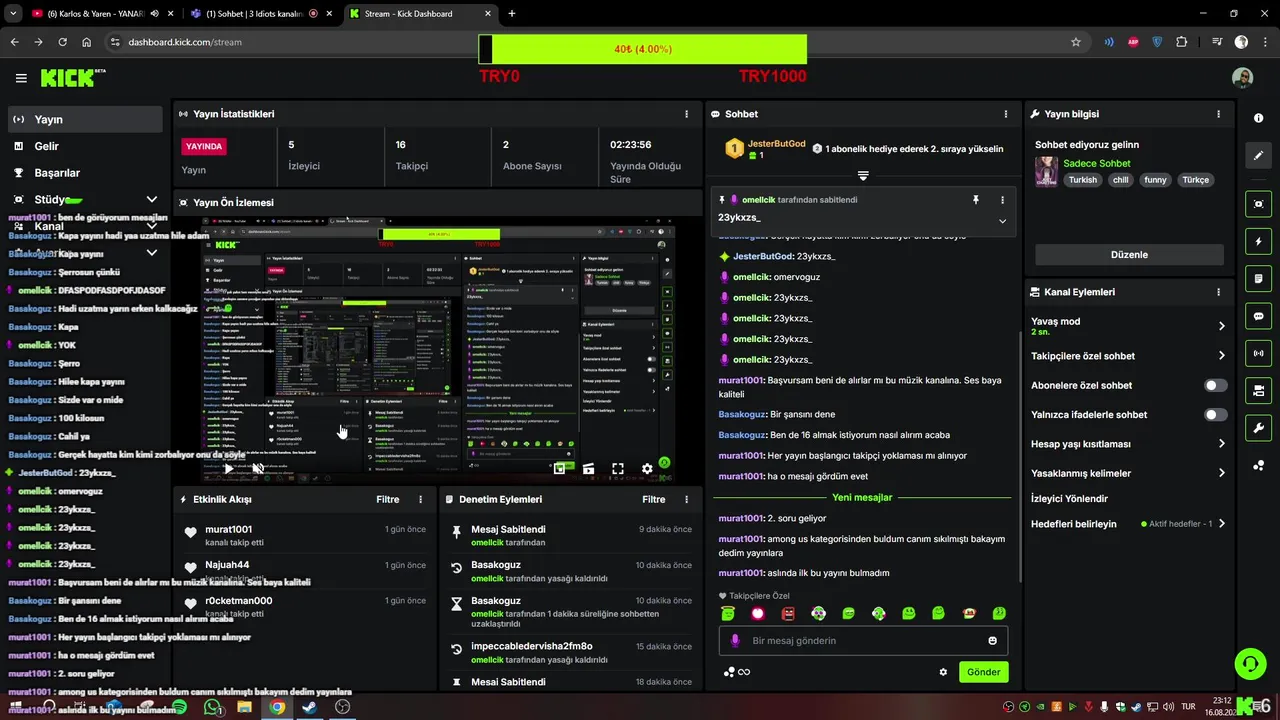Viewport: 1280px width, 720px height.
Task: Click the chat panel scrollbar
Action: (1019, 455)
